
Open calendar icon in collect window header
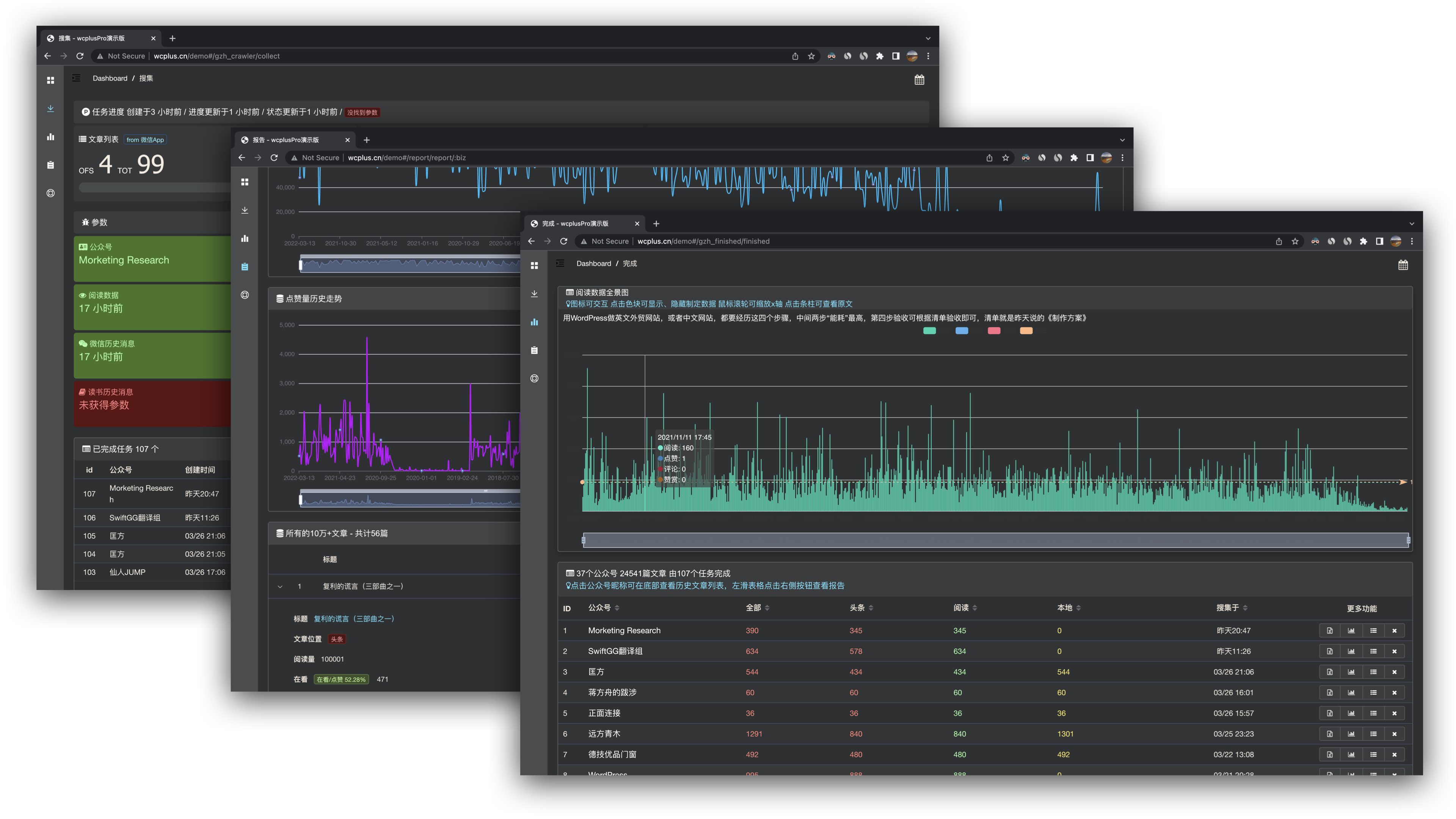tap(919, 80)
